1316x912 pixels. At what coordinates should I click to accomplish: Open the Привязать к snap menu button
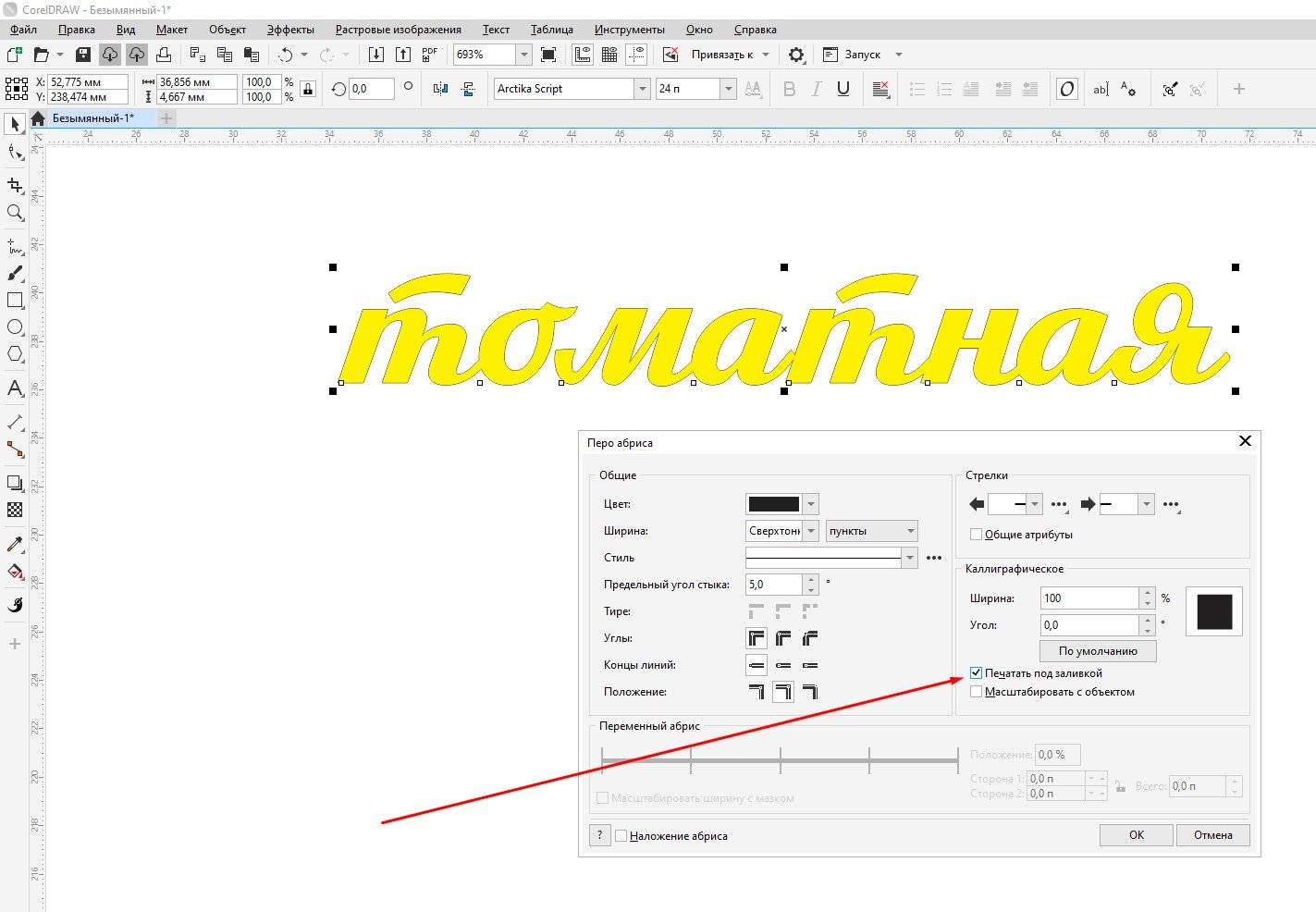point(722,55)
